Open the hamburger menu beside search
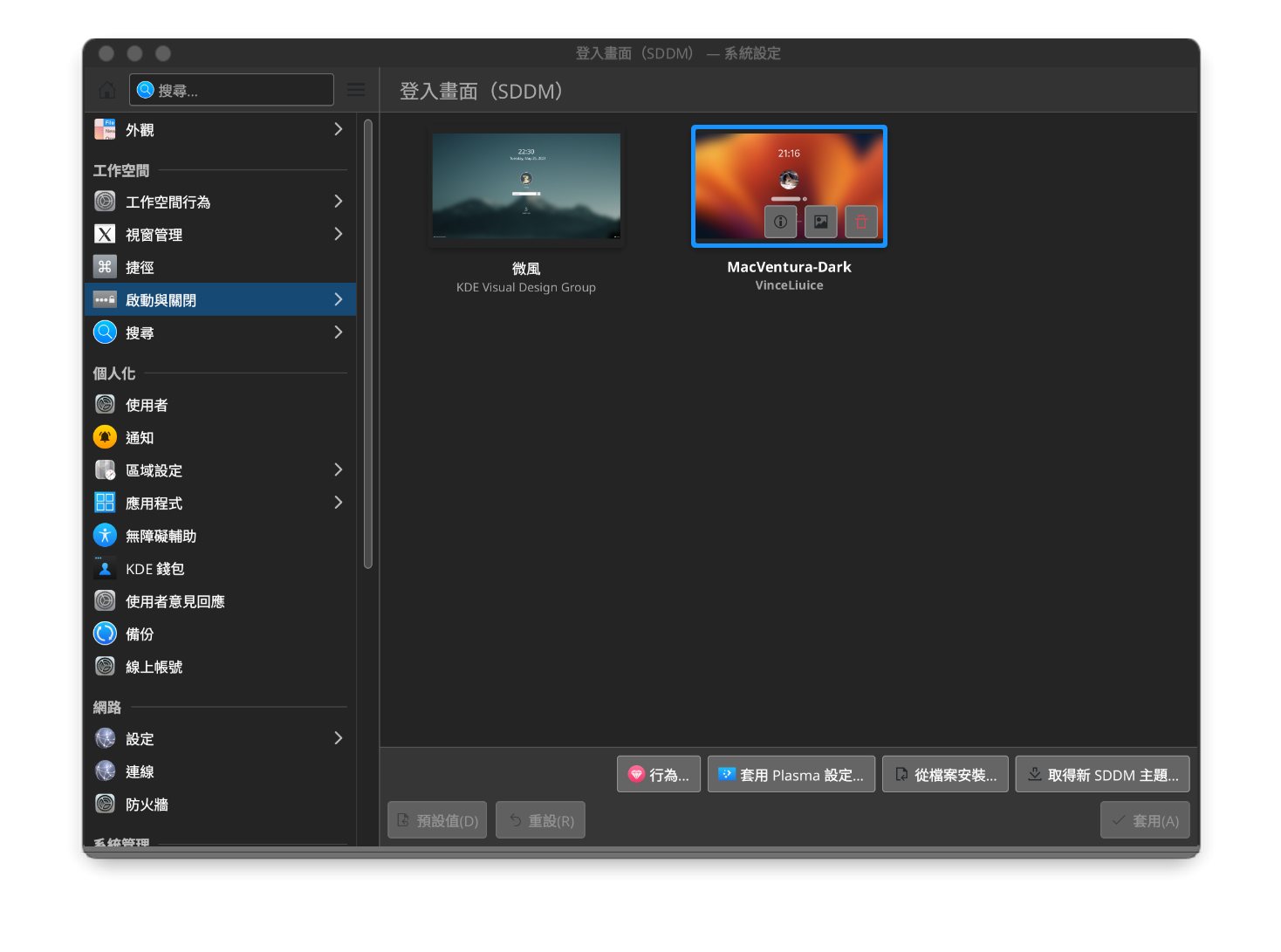The height and width of the screenshot is (952, 1281). [356, 89]
